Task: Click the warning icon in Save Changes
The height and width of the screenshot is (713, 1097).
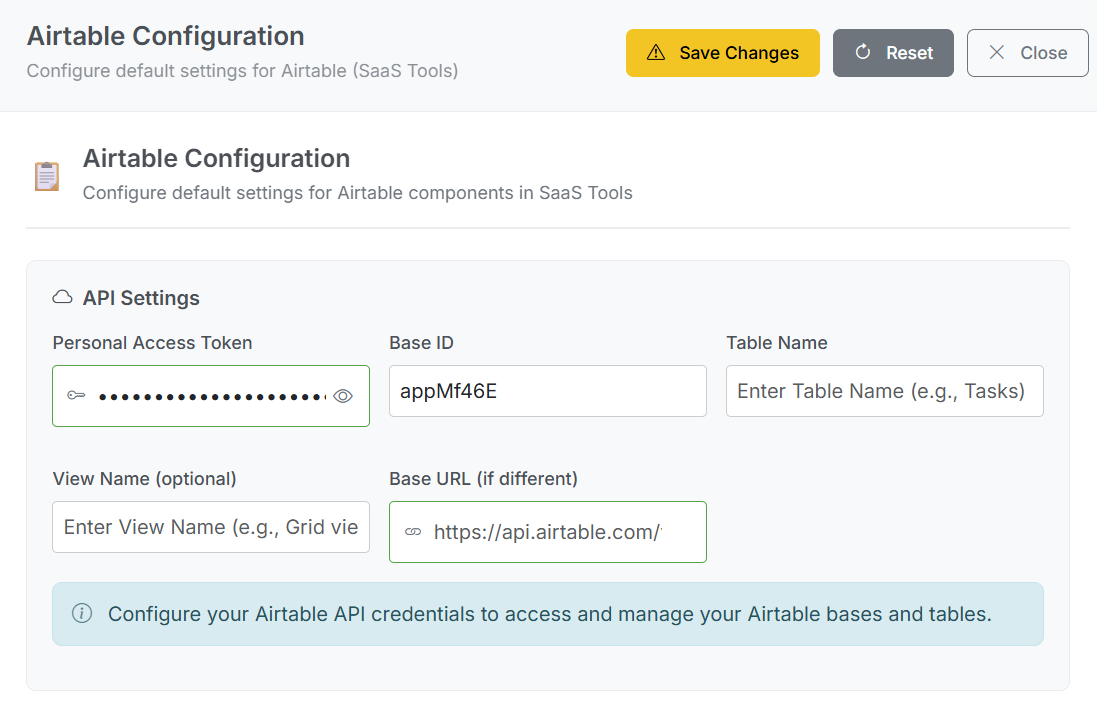Action: tap(656, 52)
